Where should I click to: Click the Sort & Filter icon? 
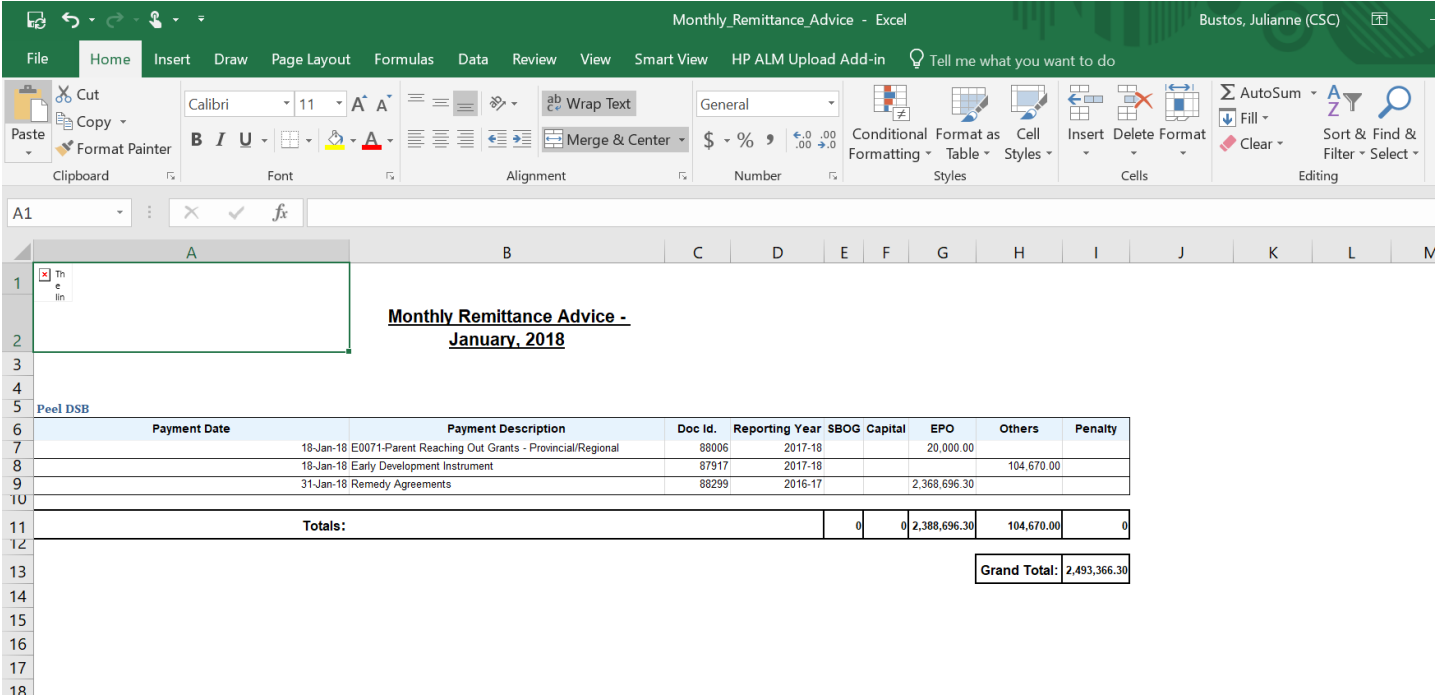point(1344,102)
